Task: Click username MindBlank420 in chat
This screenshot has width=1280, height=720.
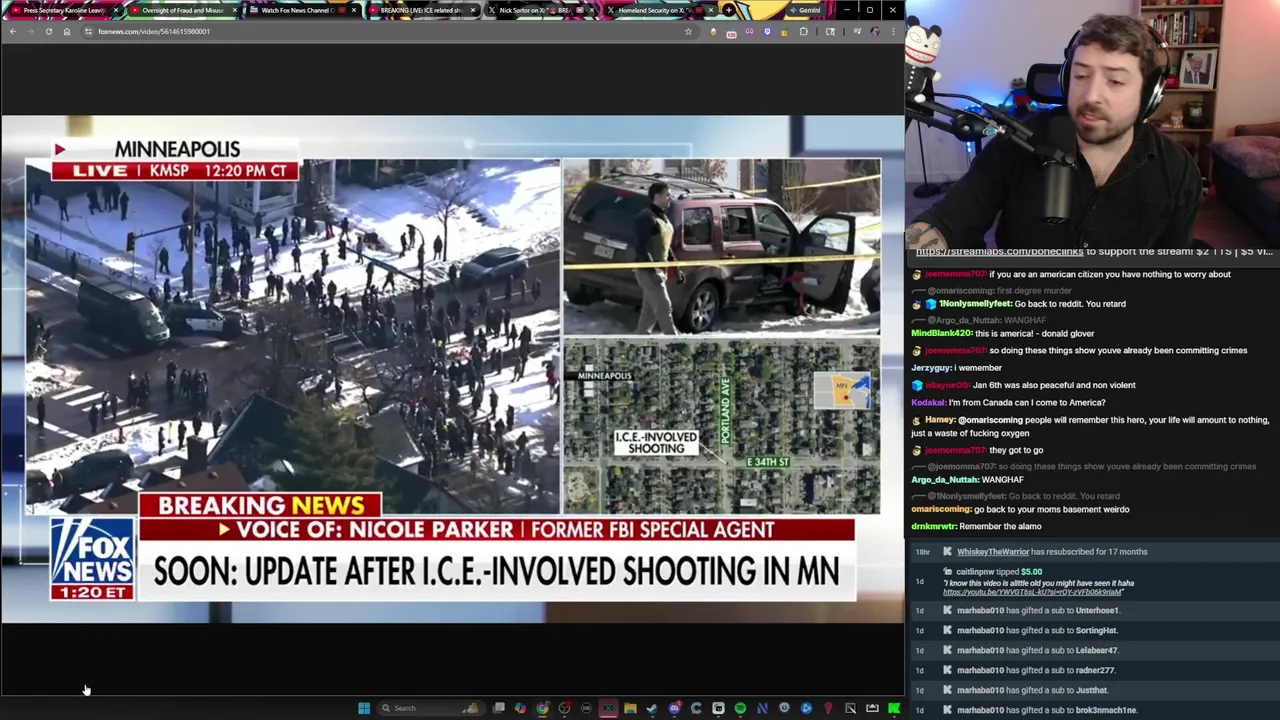Action: (940, 333)
